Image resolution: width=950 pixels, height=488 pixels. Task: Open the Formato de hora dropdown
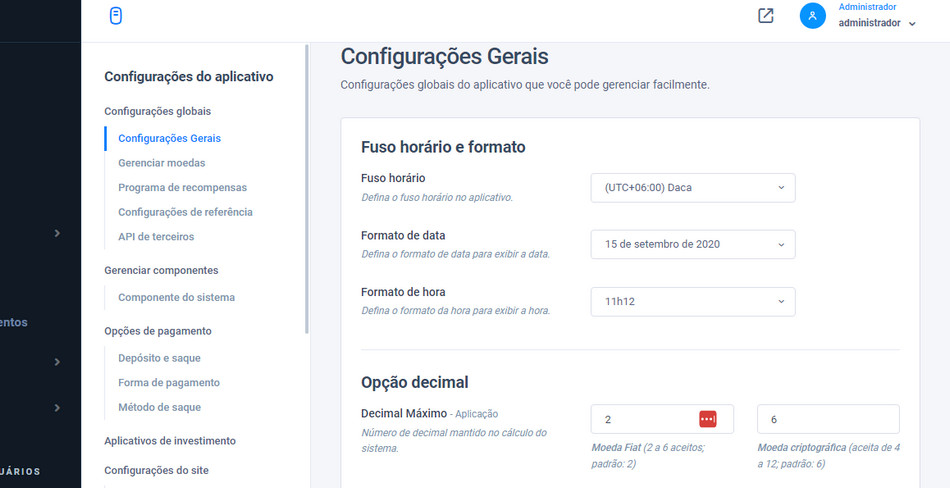coord(693,301)
